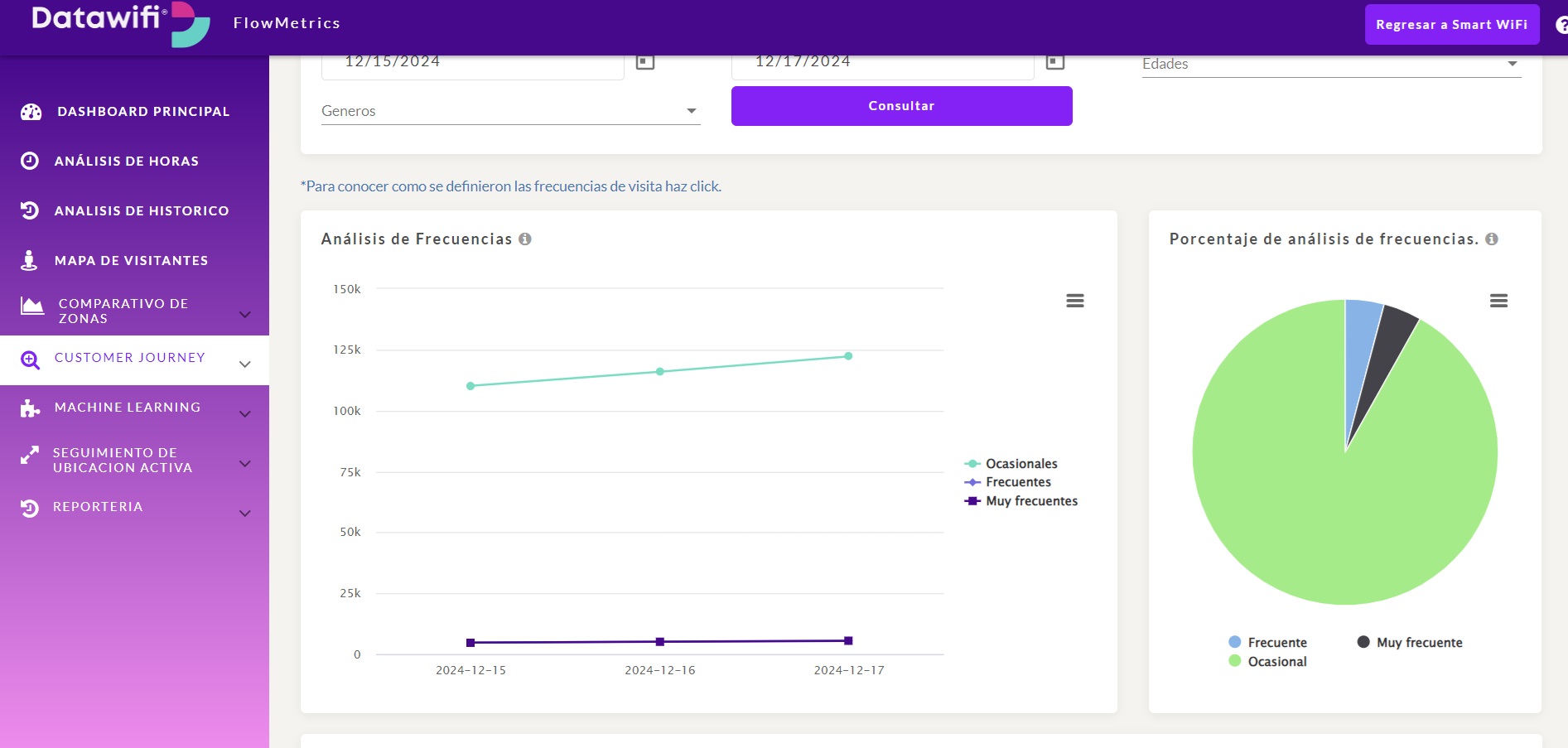Toggle Ocasionales series in line chart legend
The width and height of the screenshot is (1568, 748).
click(x=1020, y=464)
